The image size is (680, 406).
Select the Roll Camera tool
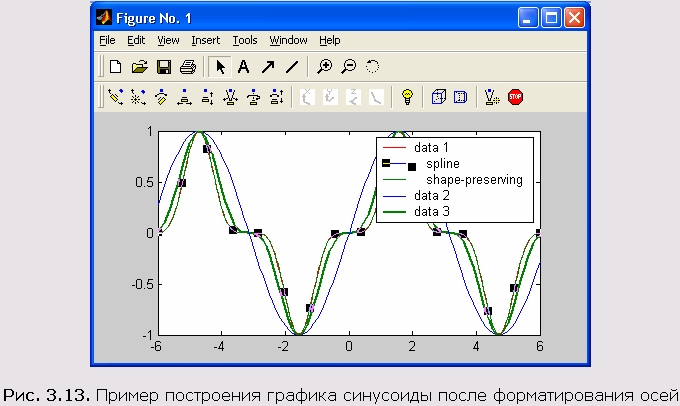[253, 97]
